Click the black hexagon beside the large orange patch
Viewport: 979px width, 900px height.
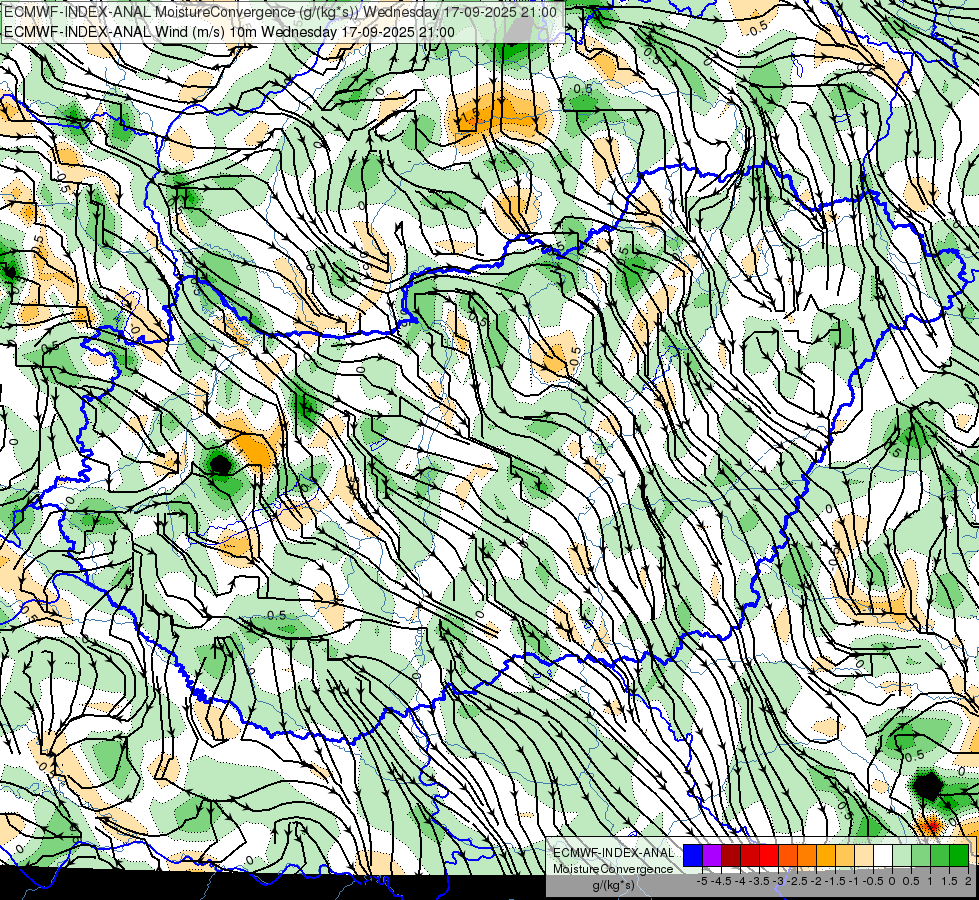tap(220, 465)
